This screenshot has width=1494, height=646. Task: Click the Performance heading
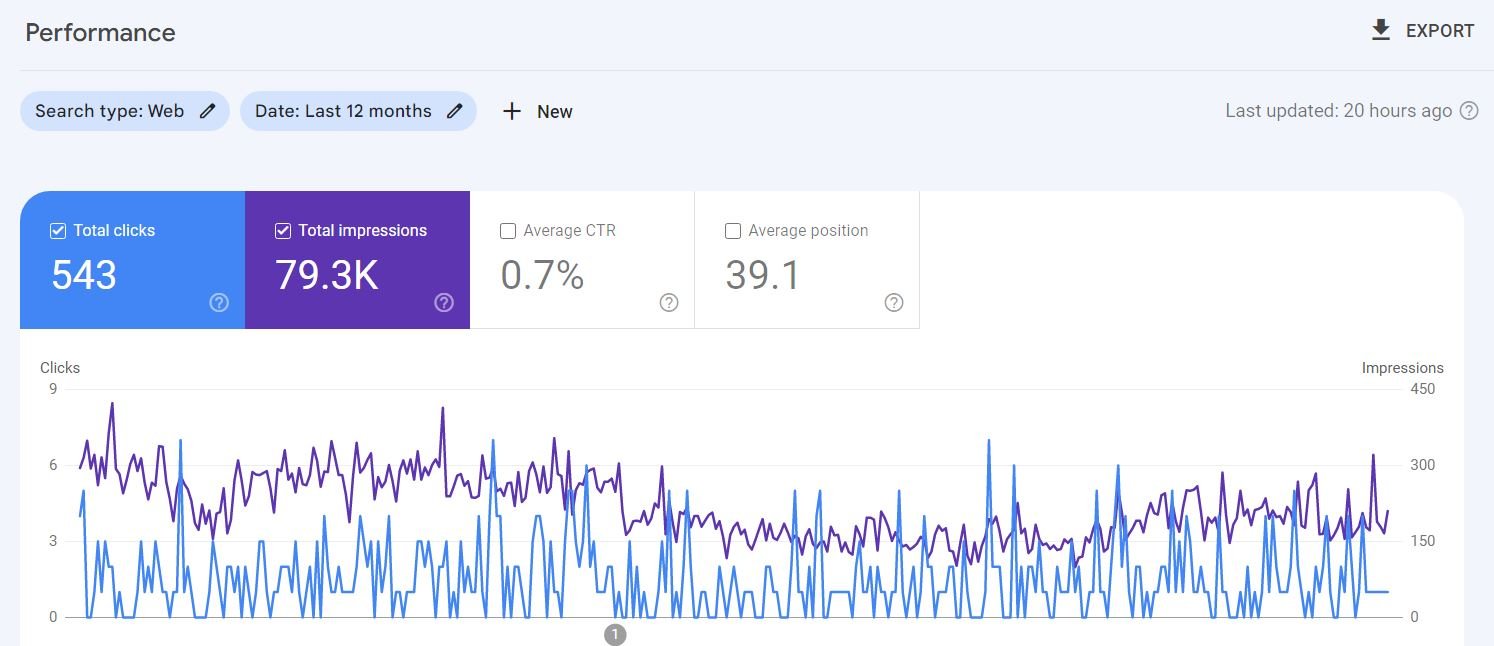pyautogui.click(x=100, y=33)
